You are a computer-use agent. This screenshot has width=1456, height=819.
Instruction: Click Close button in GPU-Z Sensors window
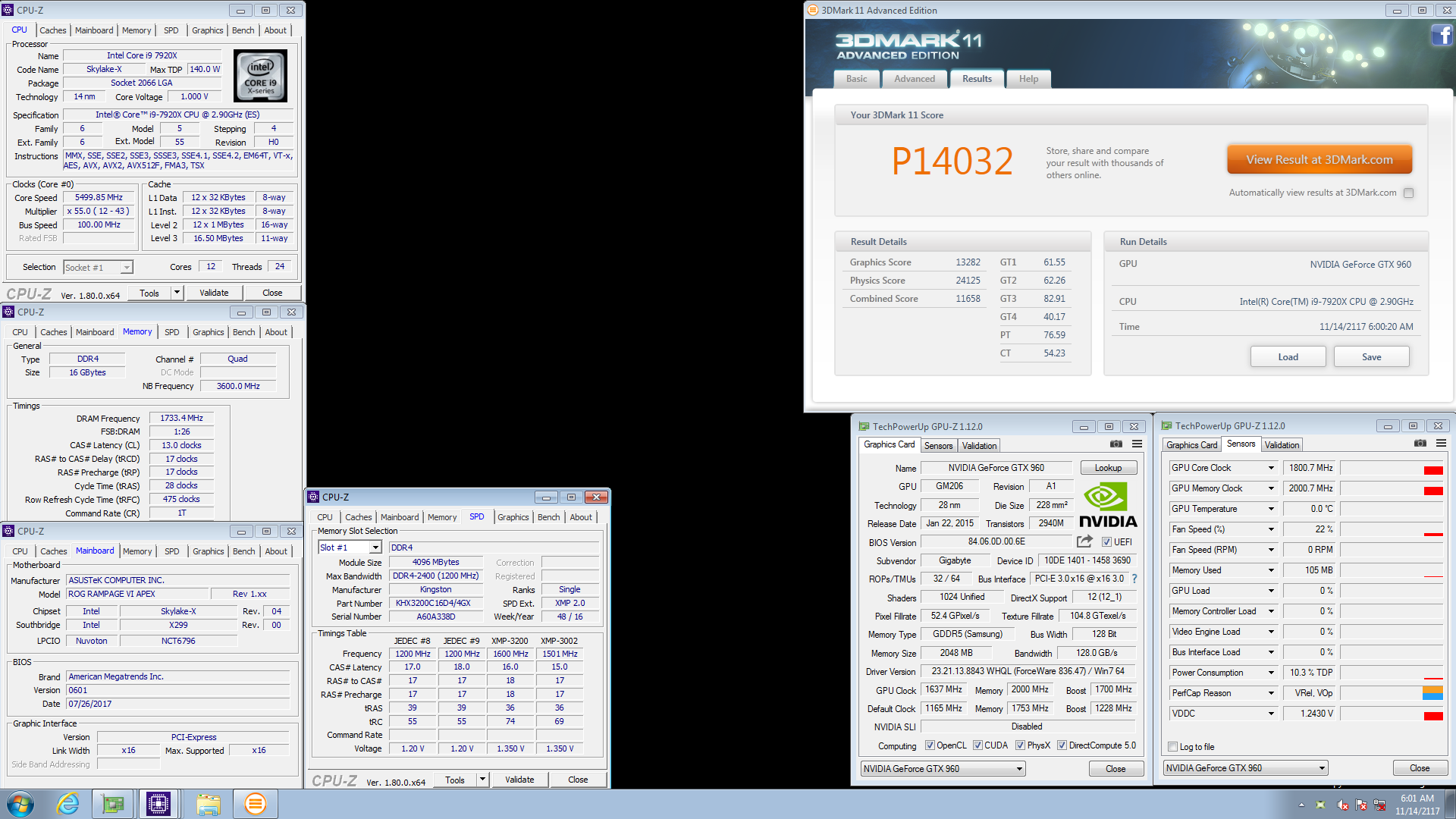[x=1420, y=768]
